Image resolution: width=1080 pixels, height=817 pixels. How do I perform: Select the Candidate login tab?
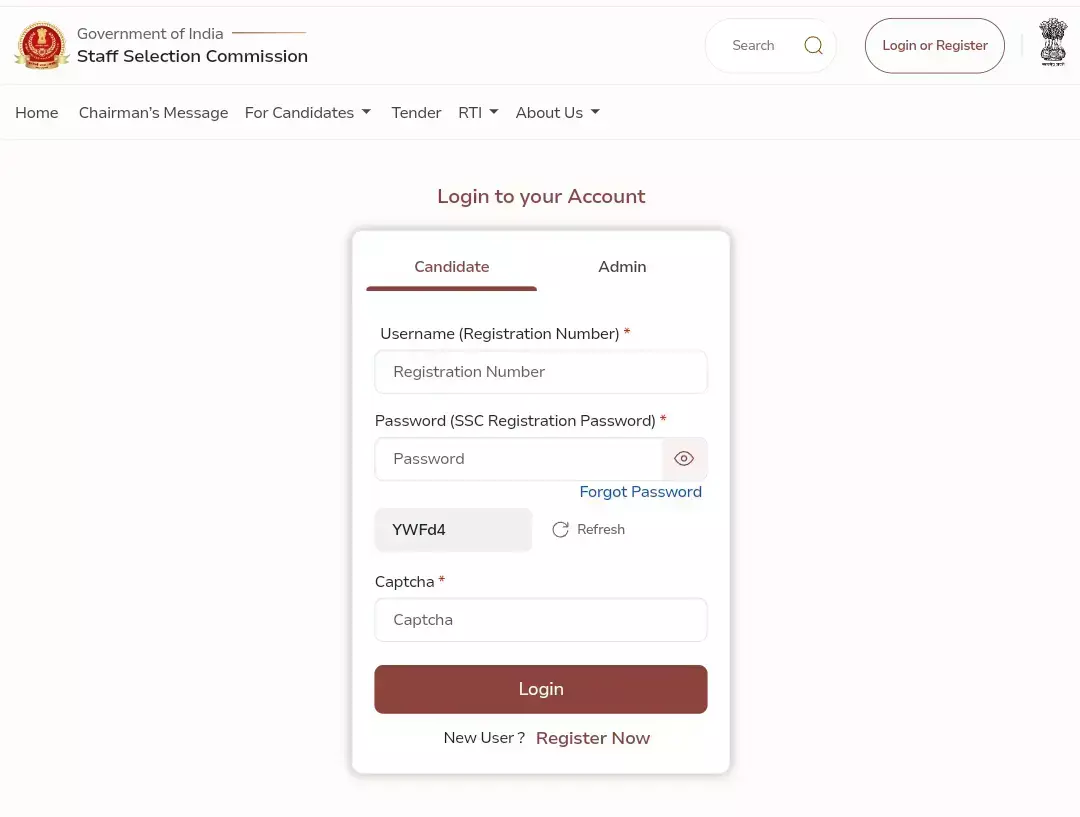pos(452,267)
